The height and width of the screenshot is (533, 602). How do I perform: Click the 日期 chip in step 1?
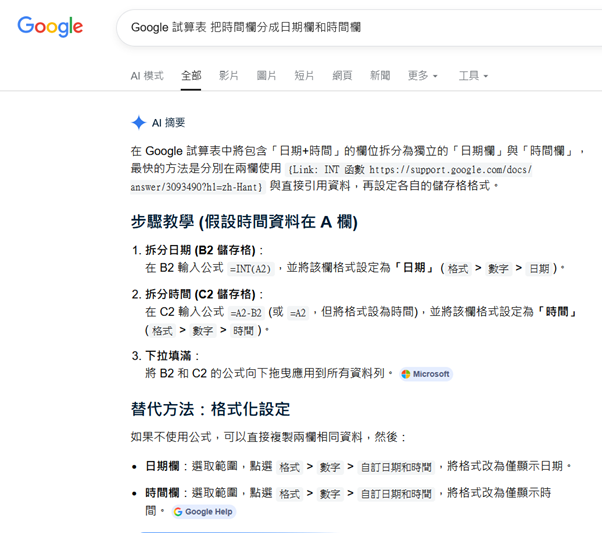(x=539, y=269)
